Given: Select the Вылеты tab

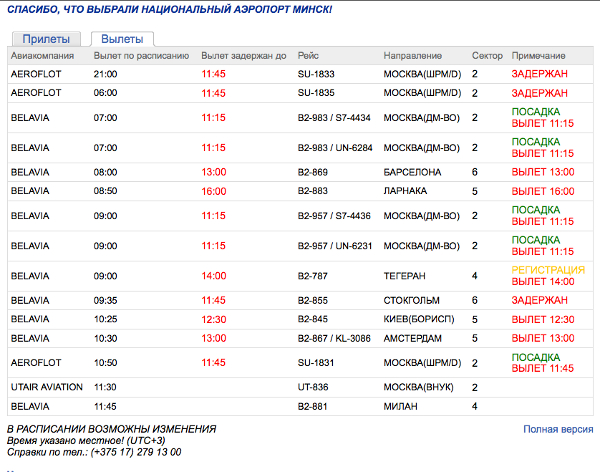Looking at the screenshot, I should [x=121, y=38].
